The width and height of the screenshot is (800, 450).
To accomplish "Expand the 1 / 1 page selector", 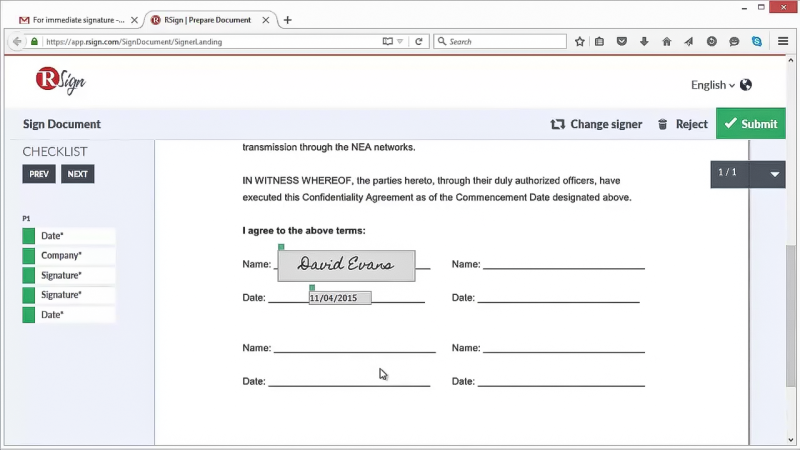I will (x=774, y=174).
